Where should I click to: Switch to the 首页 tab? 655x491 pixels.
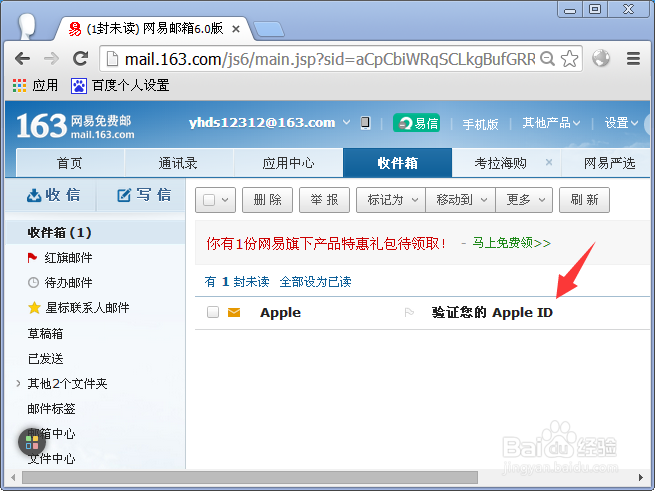coord(70,163)
